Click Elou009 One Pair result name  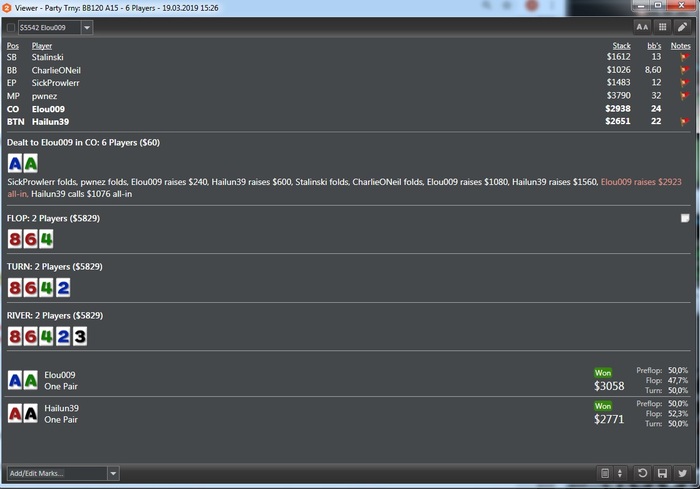tap(61, 386)
